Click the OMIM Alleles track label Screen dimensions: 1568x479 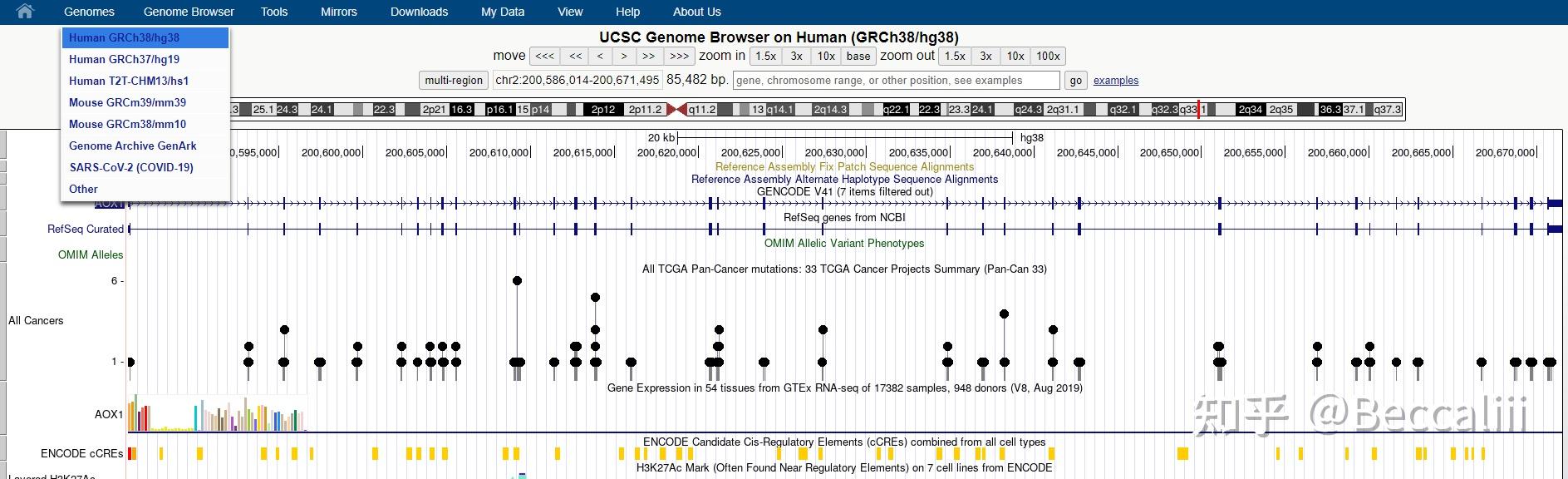[x=91, y=254]
